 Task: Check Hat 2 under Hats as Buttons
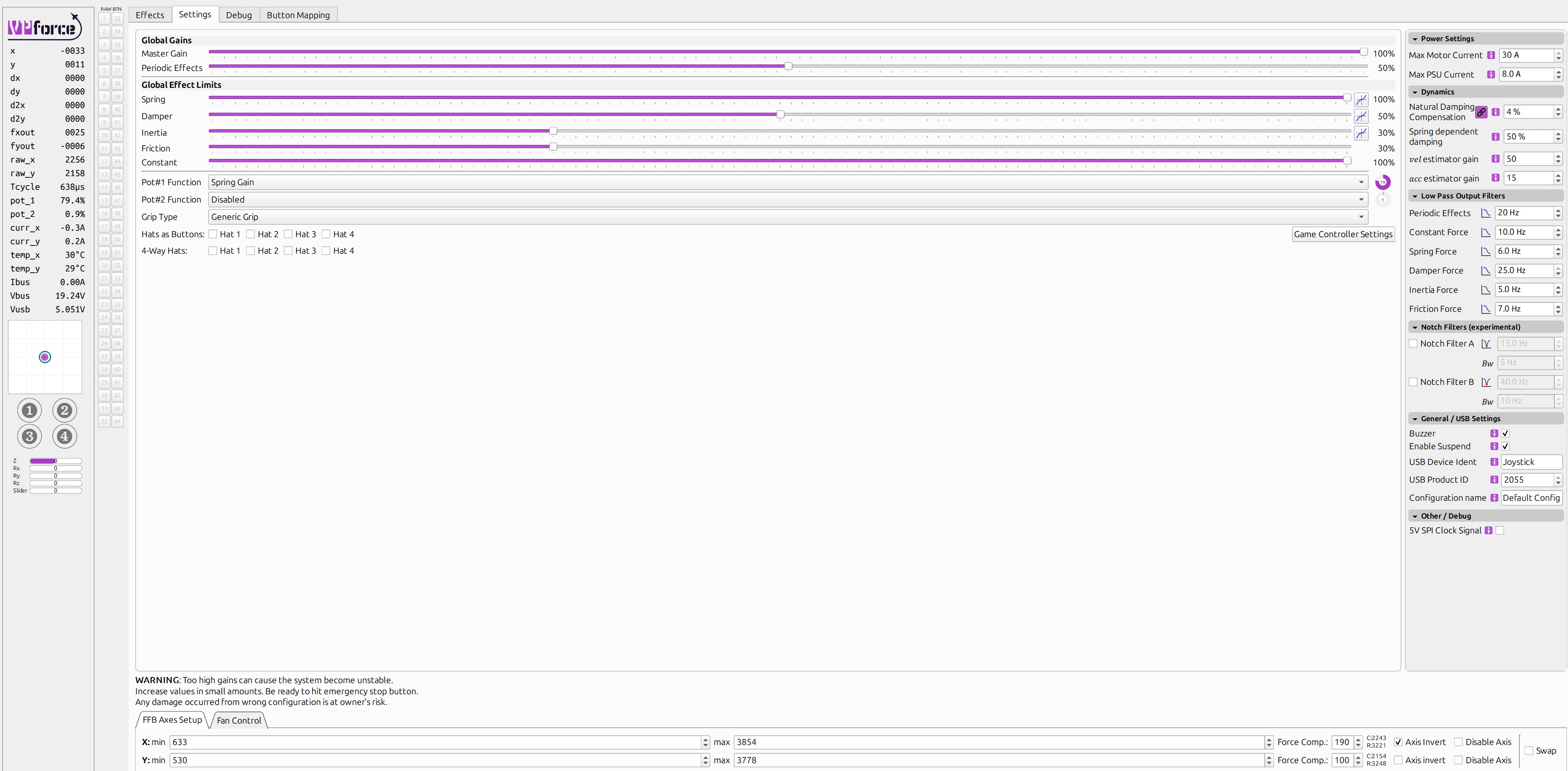[x=251, y=234]
